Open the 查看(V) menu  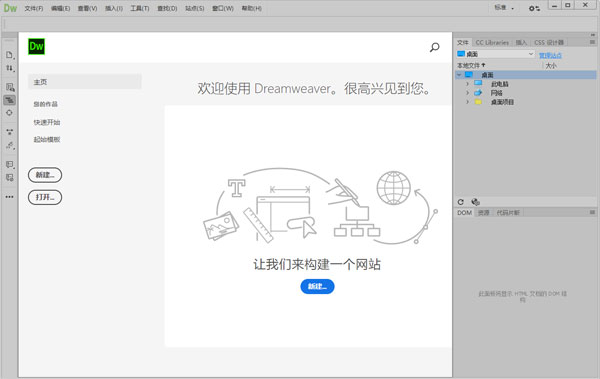pyautogui.click(x=87, y=8)
